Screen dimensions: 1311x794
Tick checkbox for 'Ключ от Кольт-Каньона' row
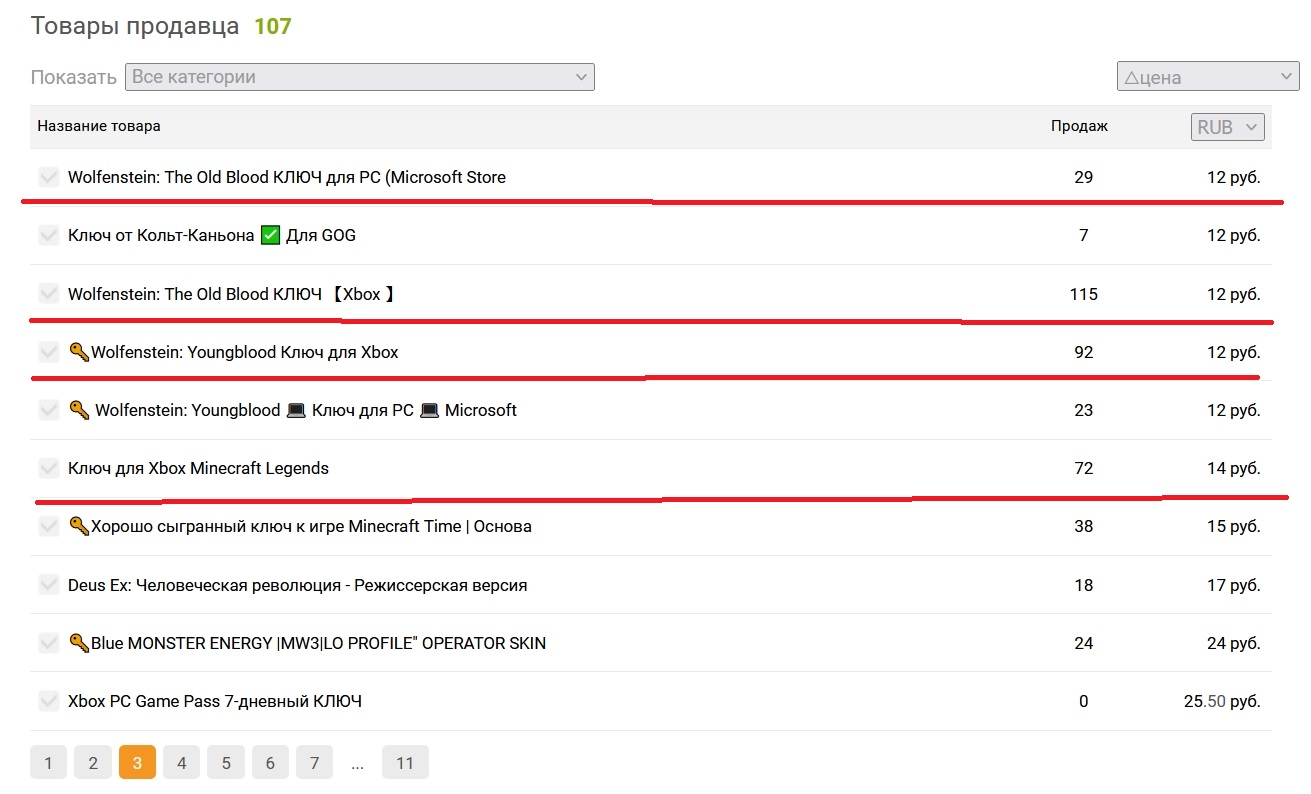49,235
